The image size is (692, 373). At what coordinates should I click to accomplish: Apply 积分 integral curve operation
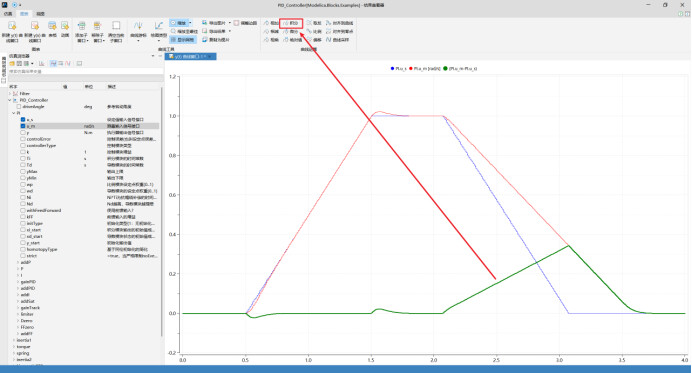[291, 23]
